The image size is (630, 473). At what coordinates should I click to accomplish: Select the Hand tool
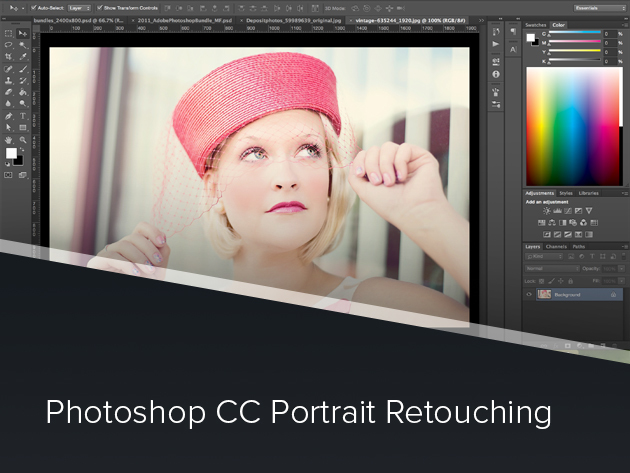[x=8, y=140]
